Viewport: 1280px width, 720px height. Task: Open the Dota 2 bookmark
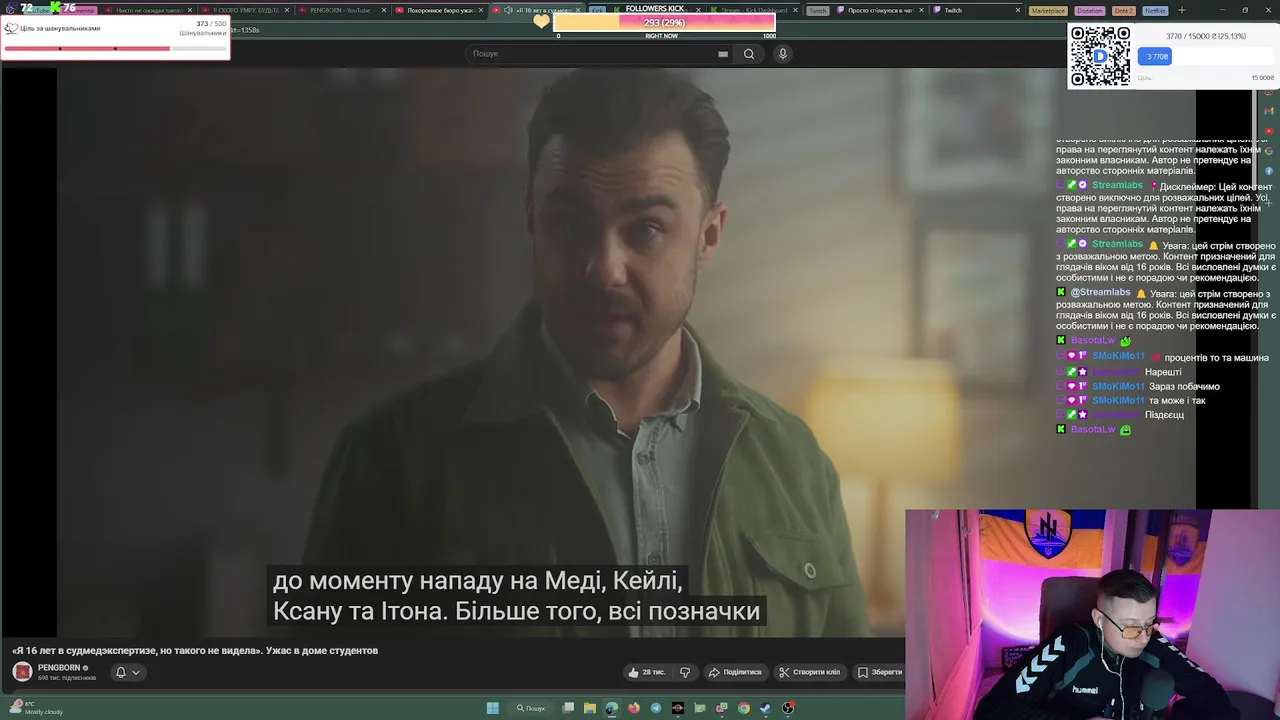pos(1123,10)
